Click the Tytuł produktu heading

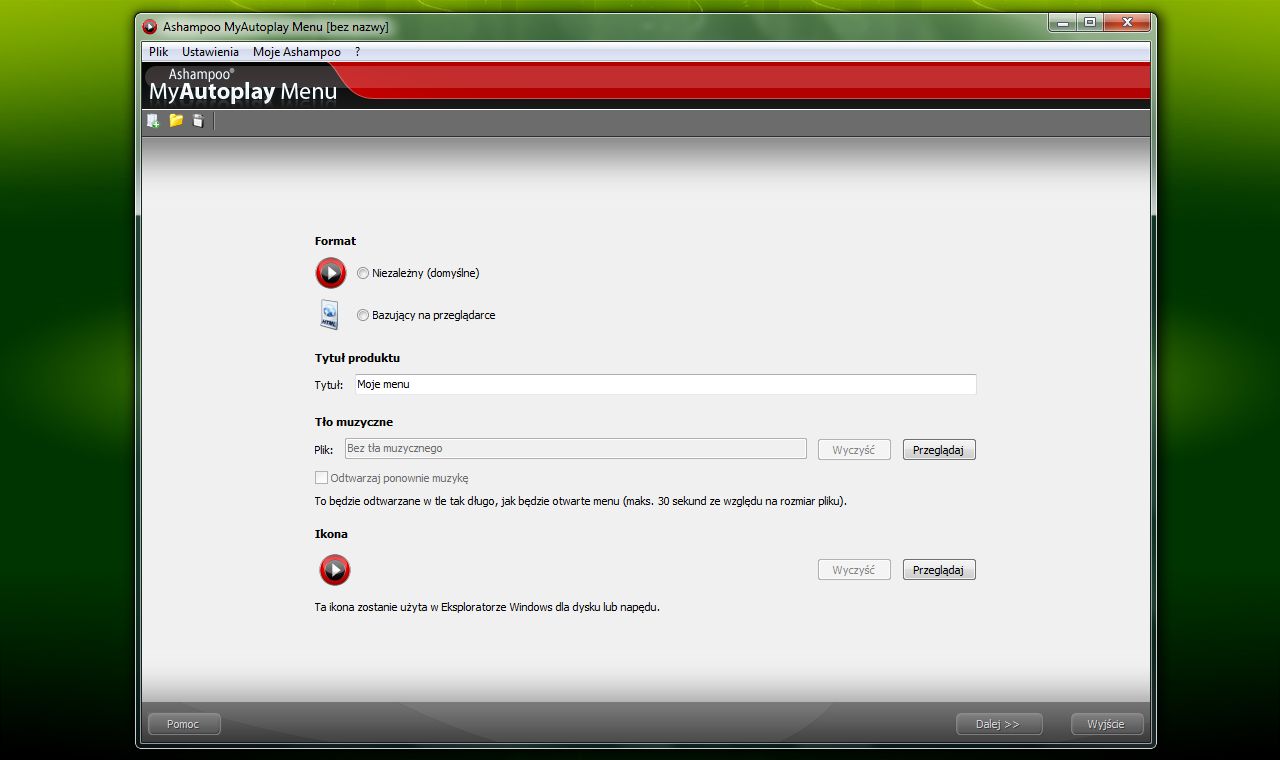[x=357, y=358]
